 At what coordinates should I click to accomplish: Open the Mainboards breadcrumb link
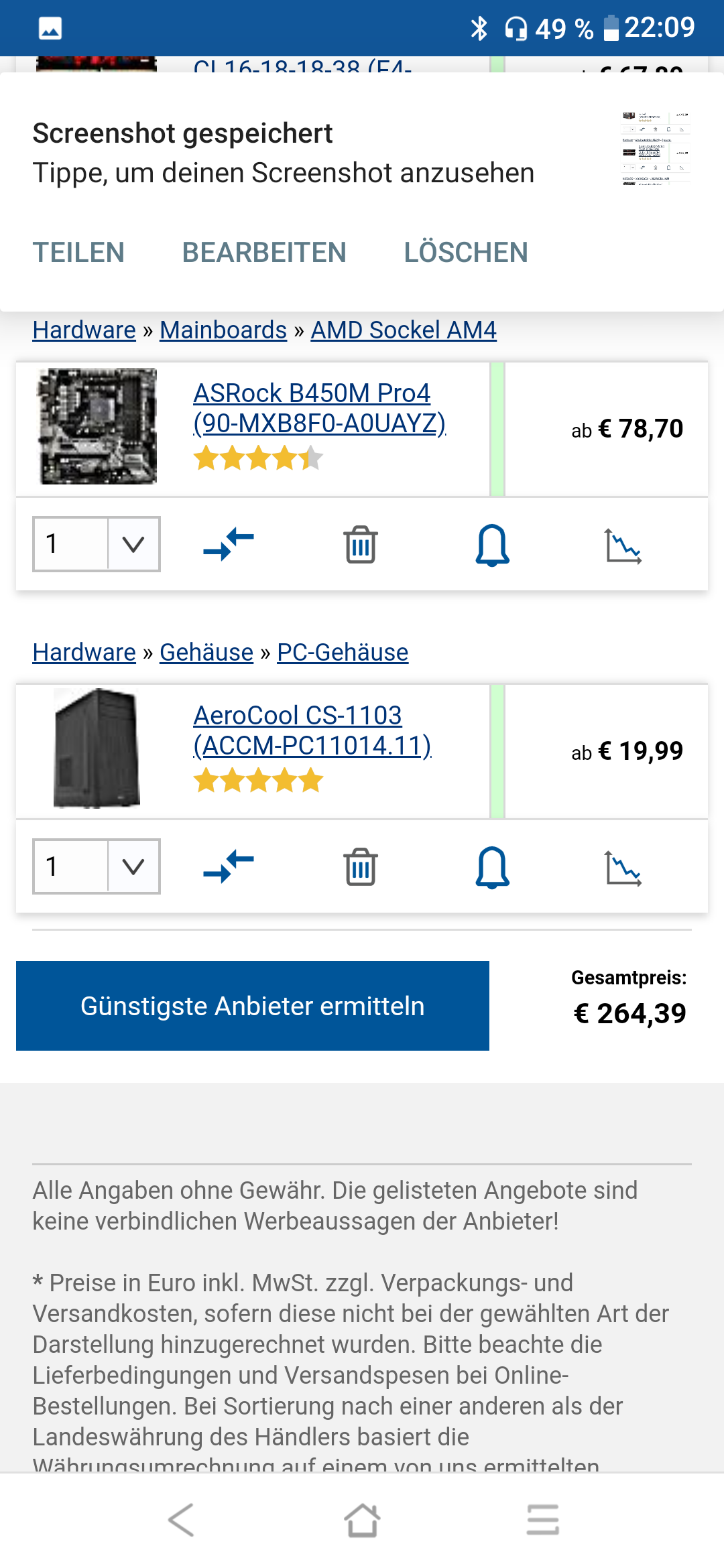[223, 330]
